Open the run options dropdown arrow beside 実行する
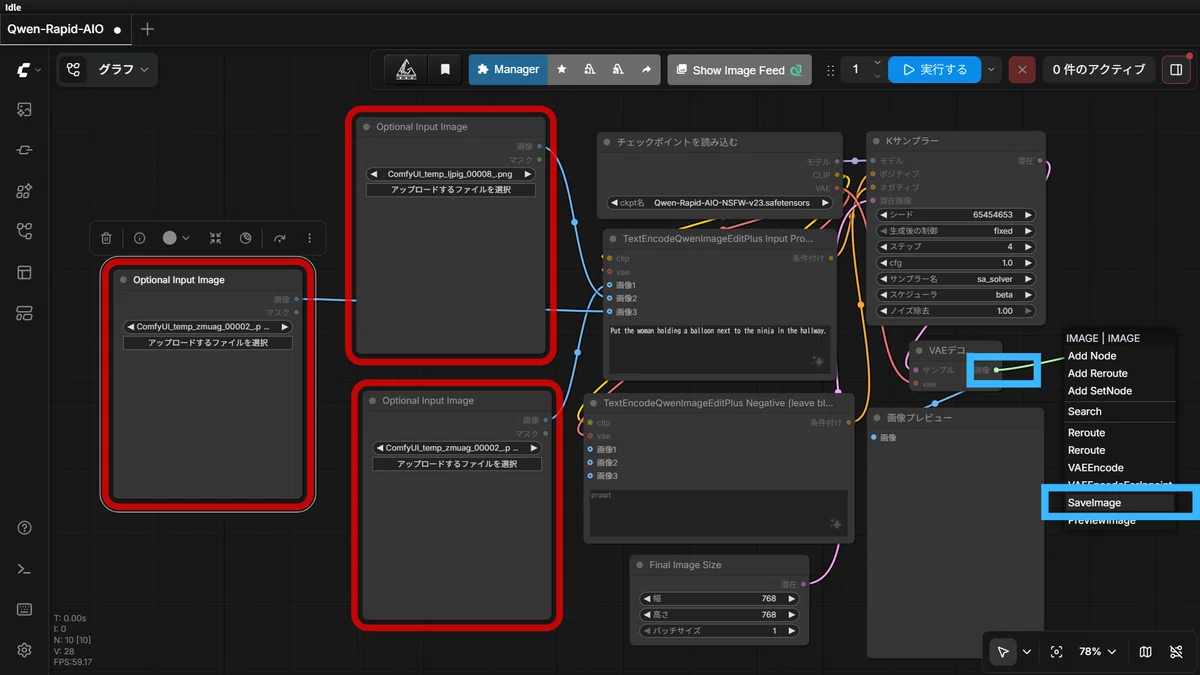Image resolution: width=1200 pixels, height=675 pixels. (x=991, y=70)
